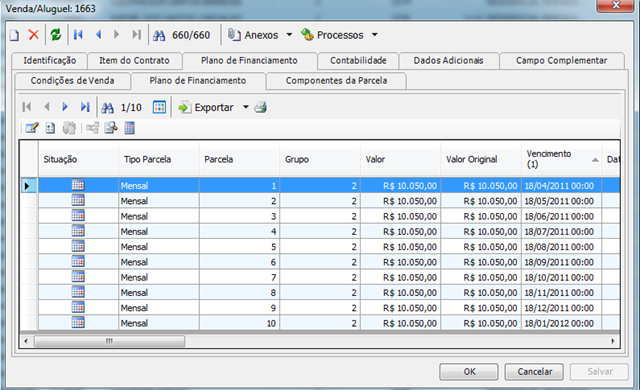Screen dimensions: 640x390
Task: Expand the Processos dropdown arrow
Action: point(374,35)
